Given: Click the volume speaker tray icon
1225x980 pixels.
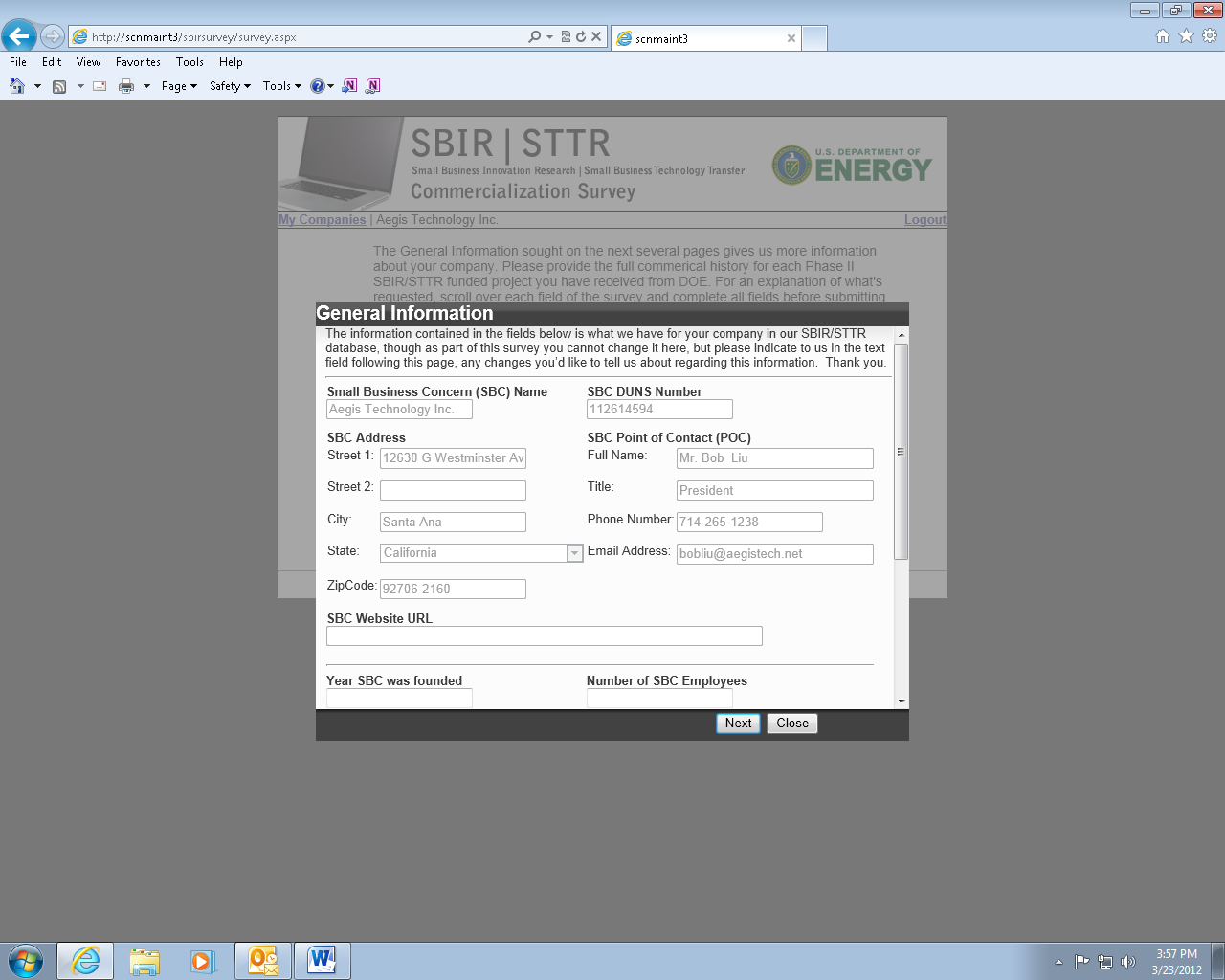Looking at the screenshot, I should click(1128, 962).
